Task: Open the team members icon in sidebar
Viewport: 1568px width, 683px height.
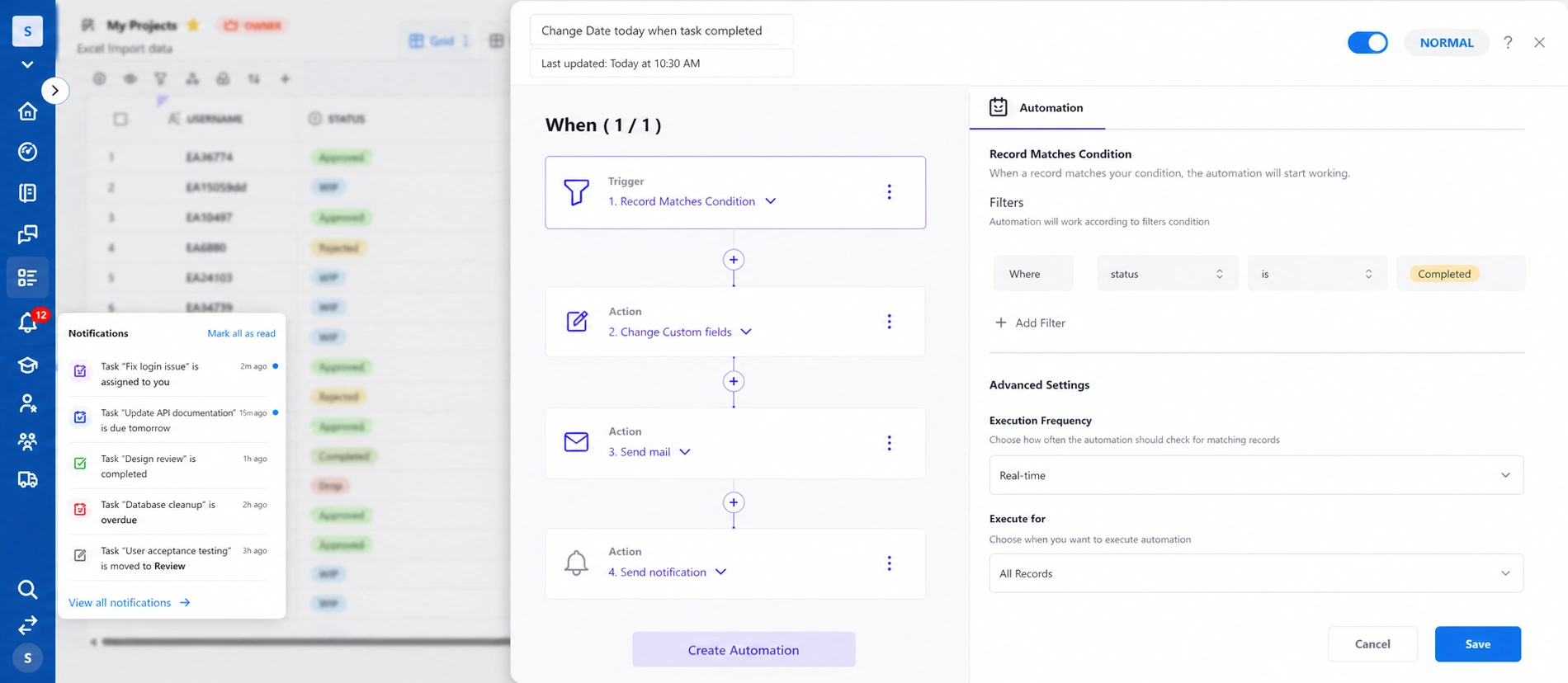Action: (x=27, y=441)
